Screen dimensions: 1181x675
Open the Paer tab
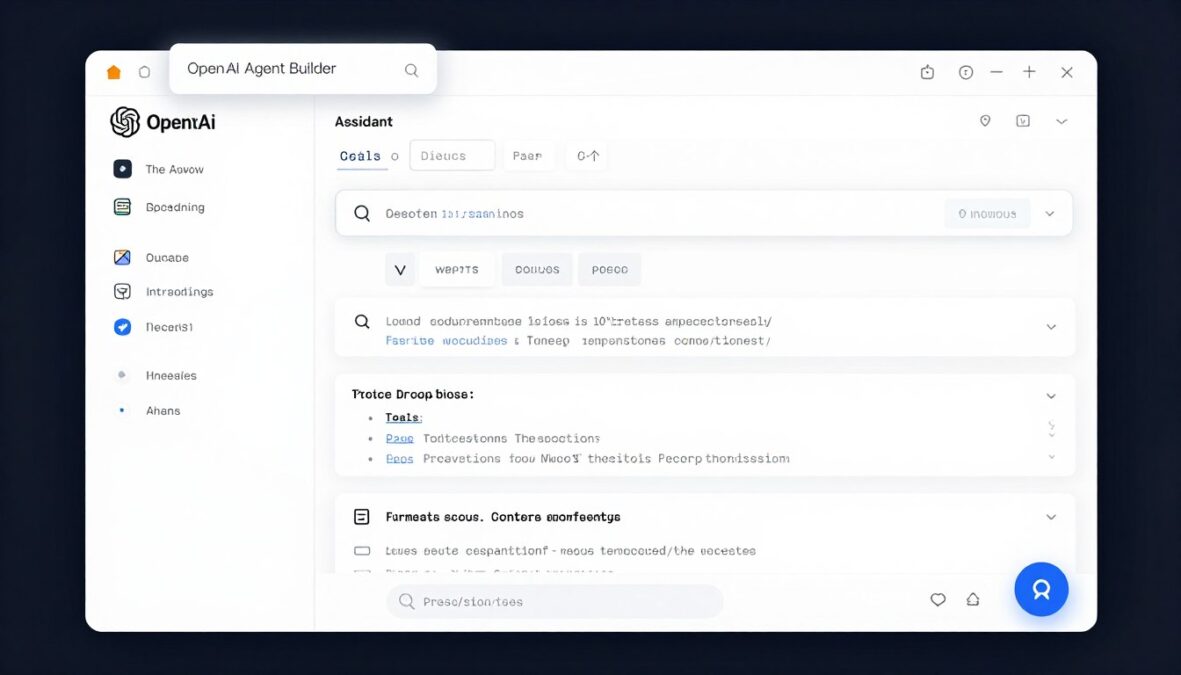(528, 155)
